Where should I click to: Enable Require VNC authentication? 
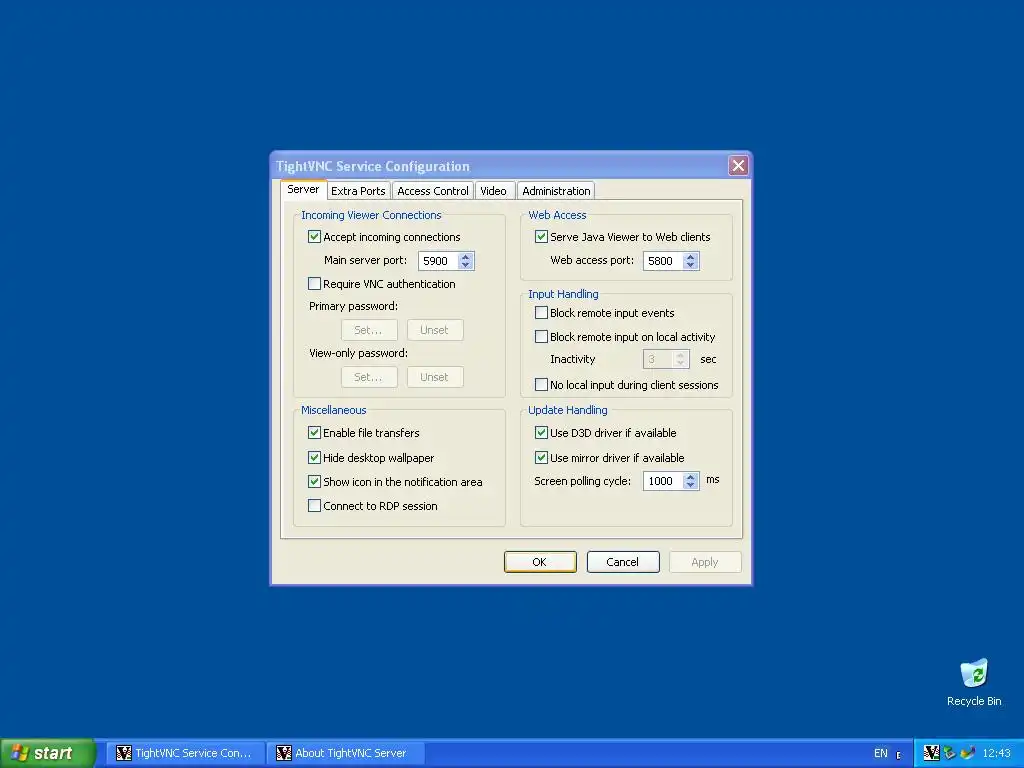click(314, 283)
